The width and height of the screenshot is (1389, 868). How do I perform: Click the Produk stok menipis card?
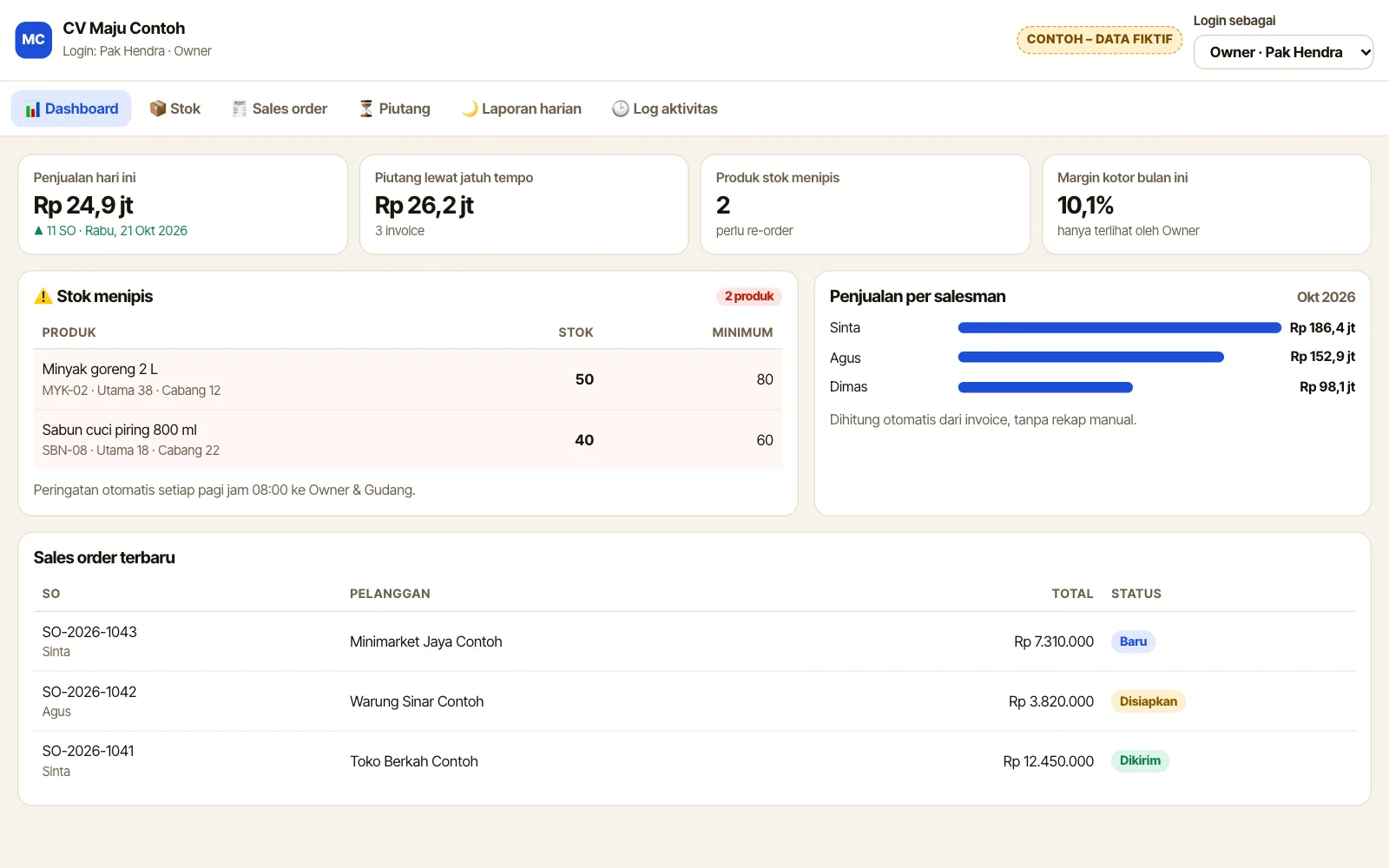point(865,205)
